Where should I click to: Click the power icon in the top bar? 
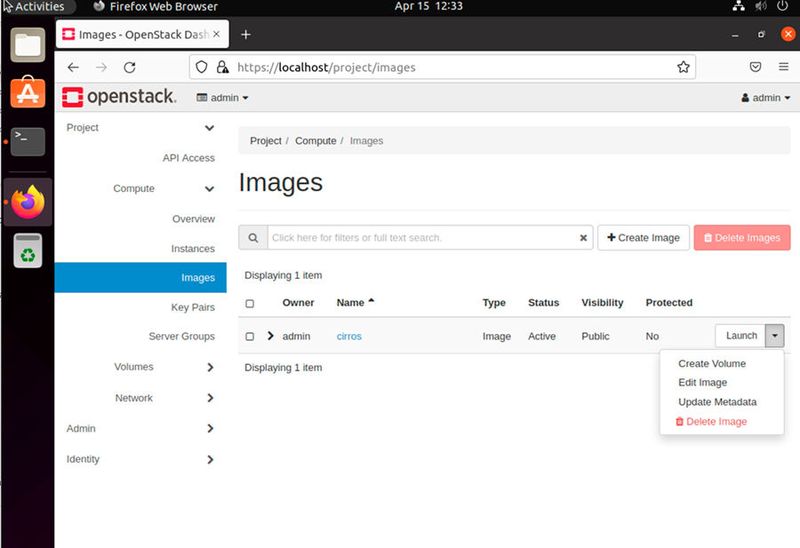[x=782, y=6]
